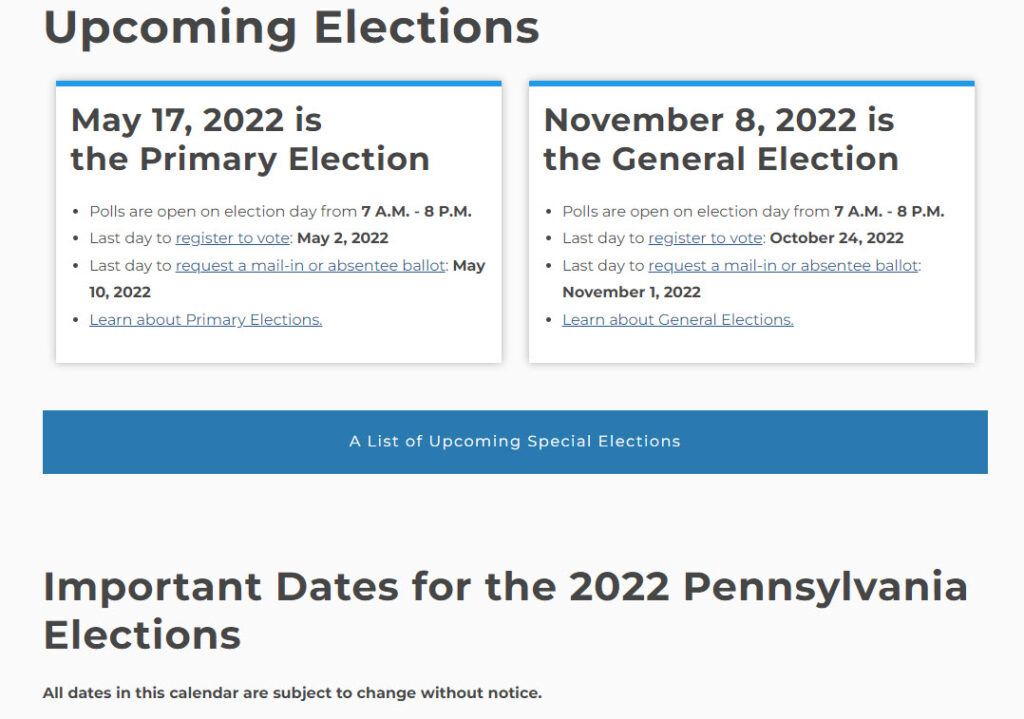Click Important Dates for 2022 Pennsylvania Elections heading
Screen dimensions: 1024x719
[505, 611]
